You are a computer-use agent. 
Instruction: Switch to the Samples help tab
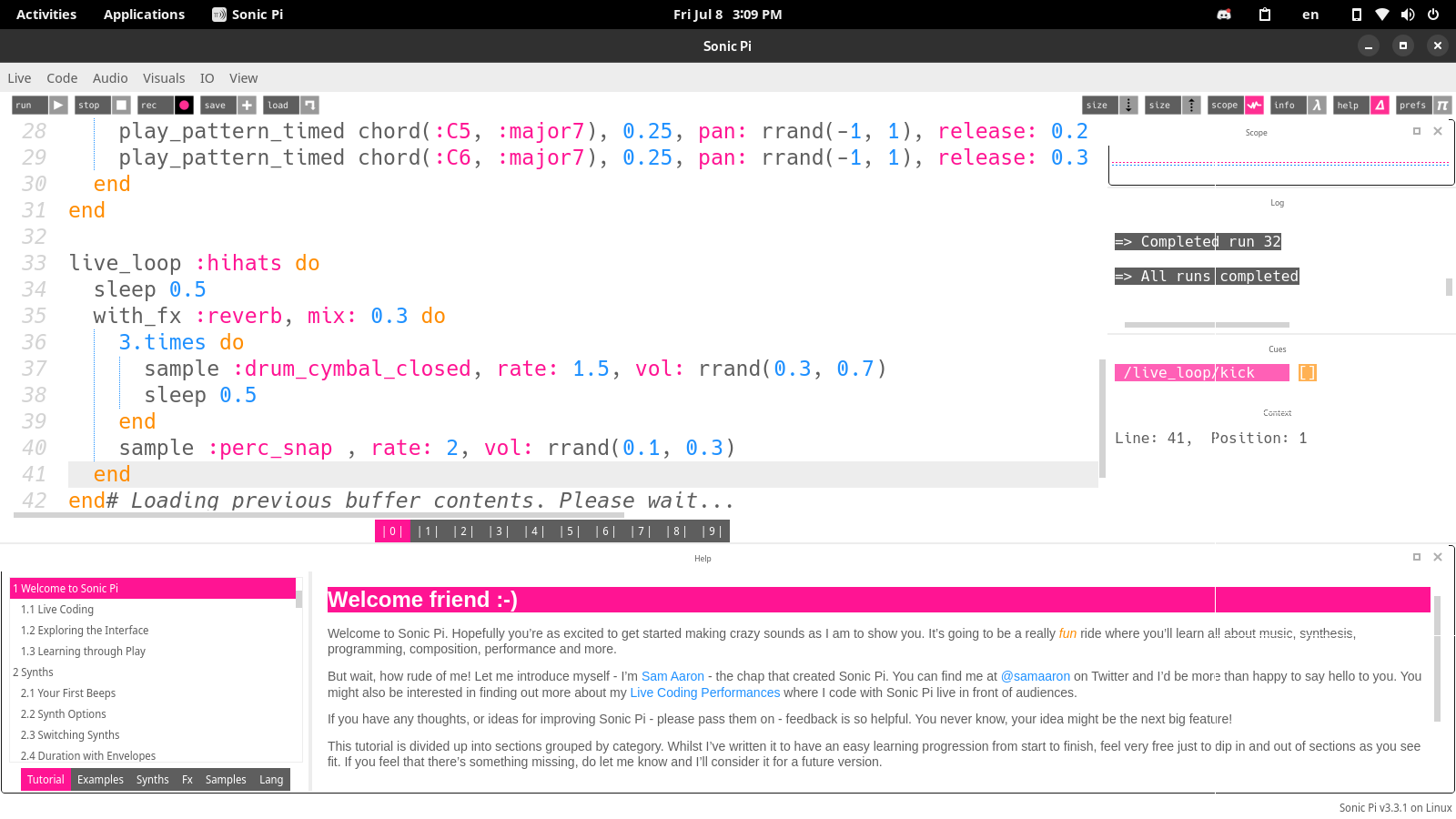(225, 779)
